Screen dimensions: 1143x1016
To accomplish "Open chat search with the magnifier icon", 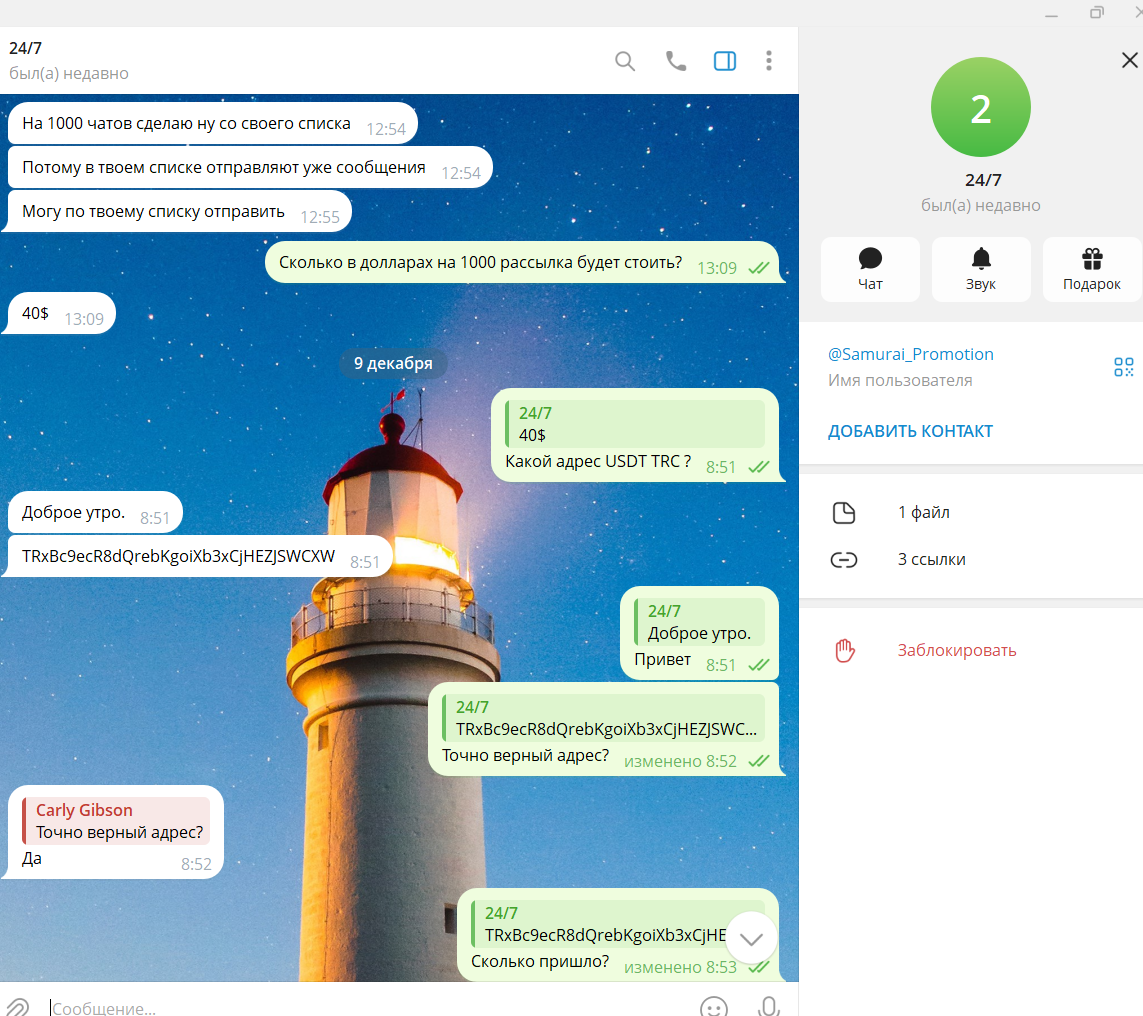I will tap(624, 61).
